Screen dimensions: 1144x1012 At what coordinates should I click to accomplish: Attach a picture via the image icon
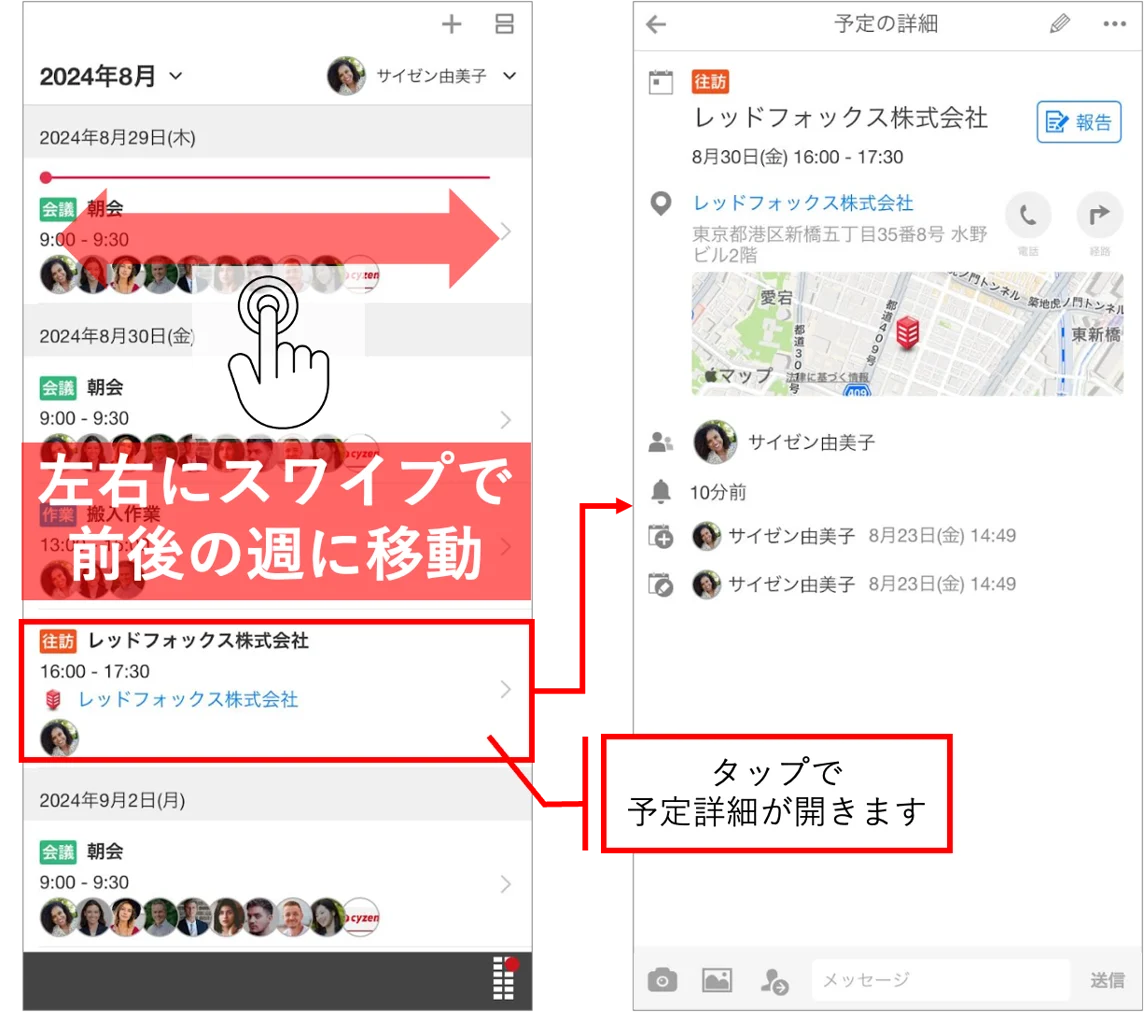pyautogui.click(x=717, y=980)
